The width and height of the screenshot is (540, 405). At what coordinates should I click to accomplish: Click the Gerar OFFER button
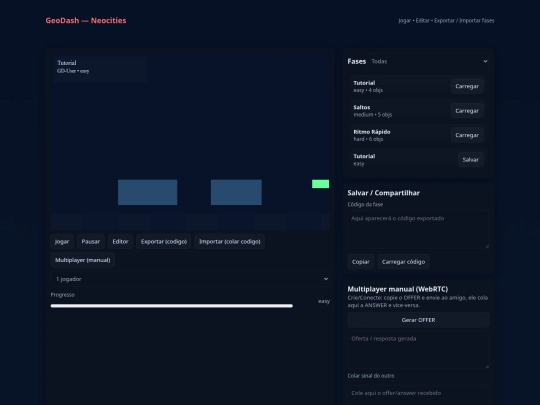coord(418,320)
